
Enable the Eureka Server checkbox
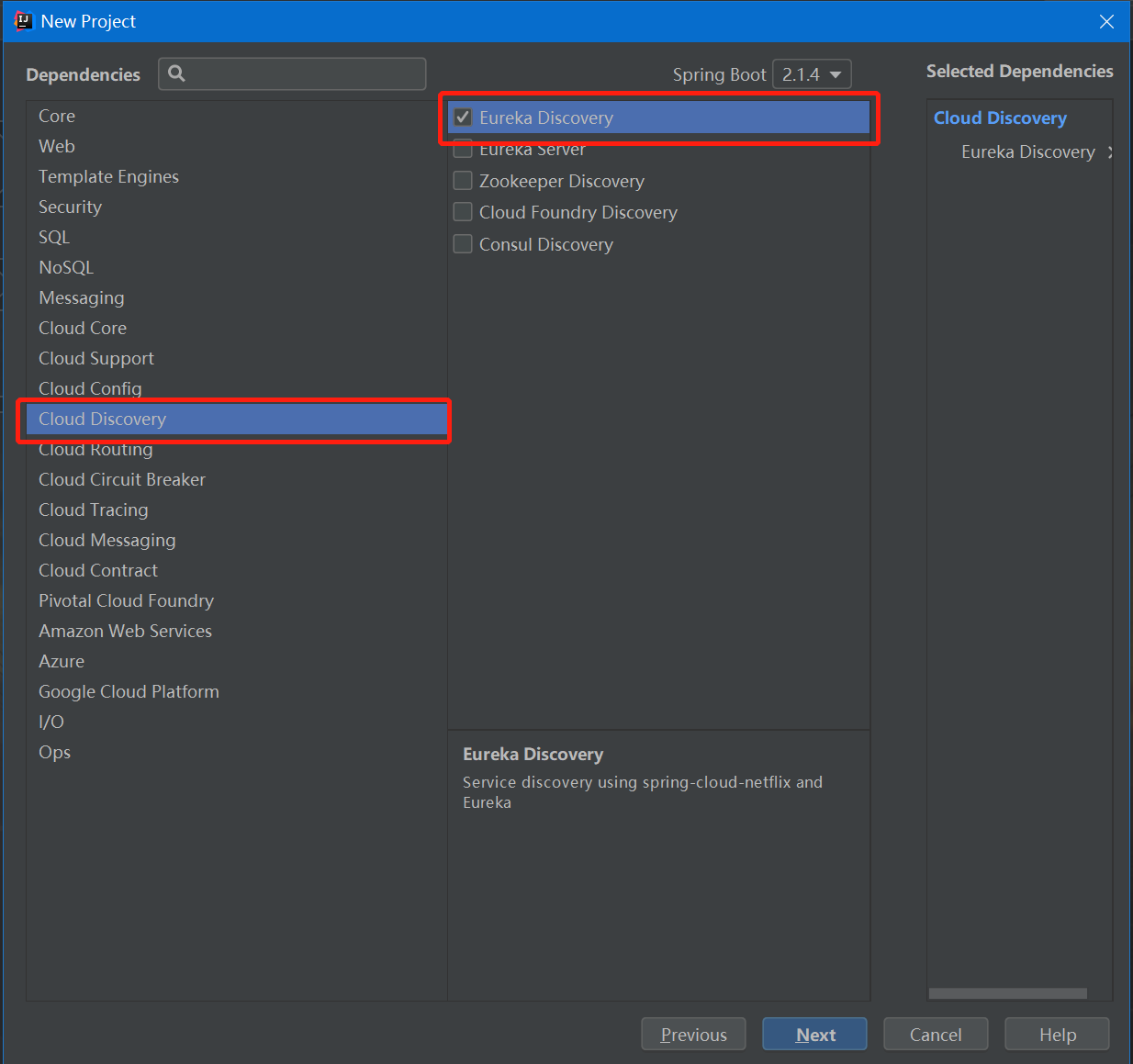click(x=463, y=150)
